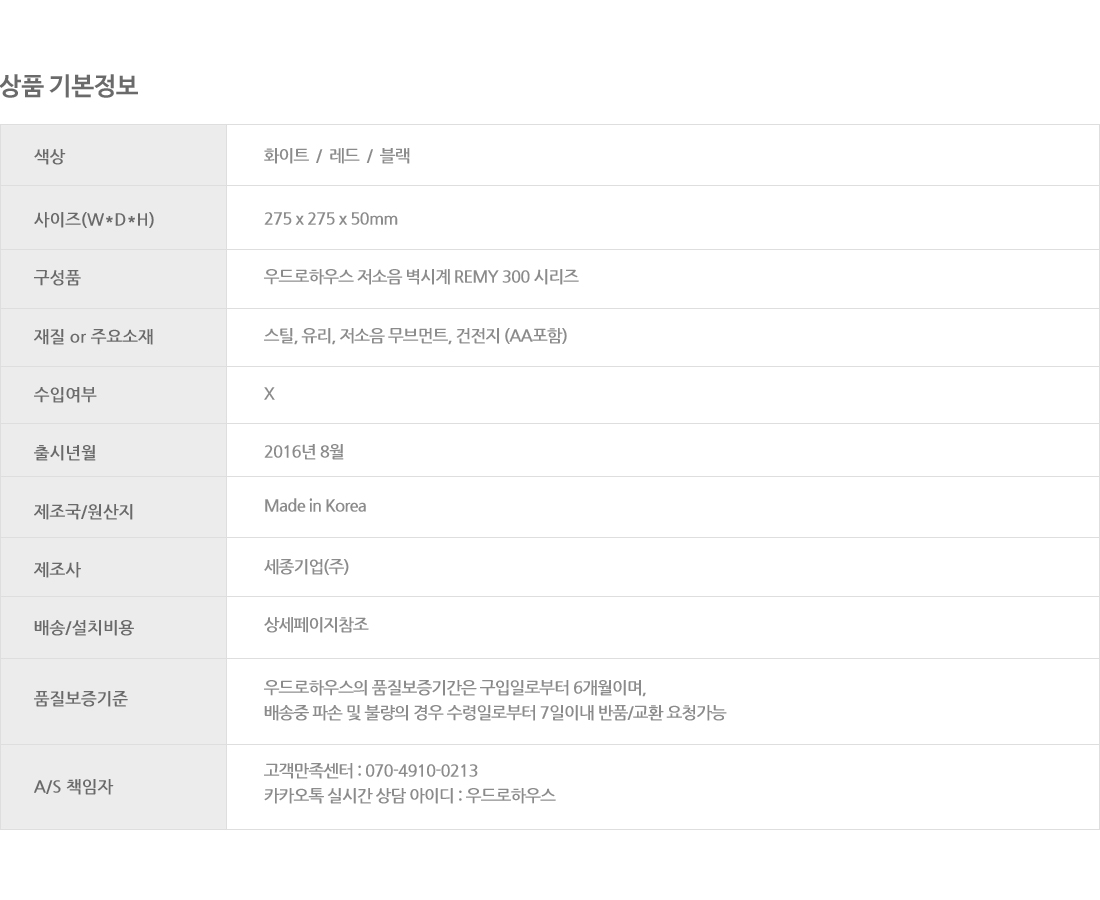Click the size value 275 x 275 x 50mm
This screenshot has height=900, width=1100.
[x=330, y=219]
